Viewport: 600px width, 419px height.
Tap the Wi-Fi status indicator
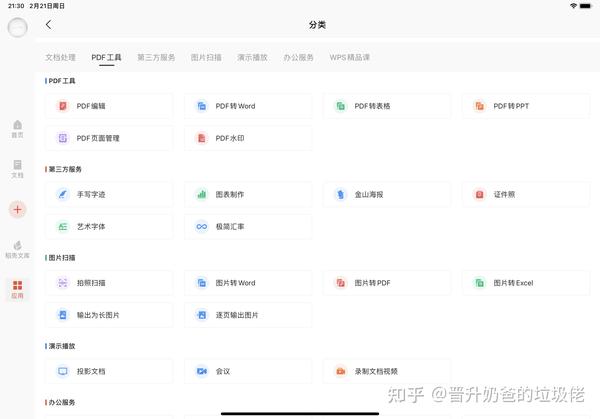click(x=573, y=6)
